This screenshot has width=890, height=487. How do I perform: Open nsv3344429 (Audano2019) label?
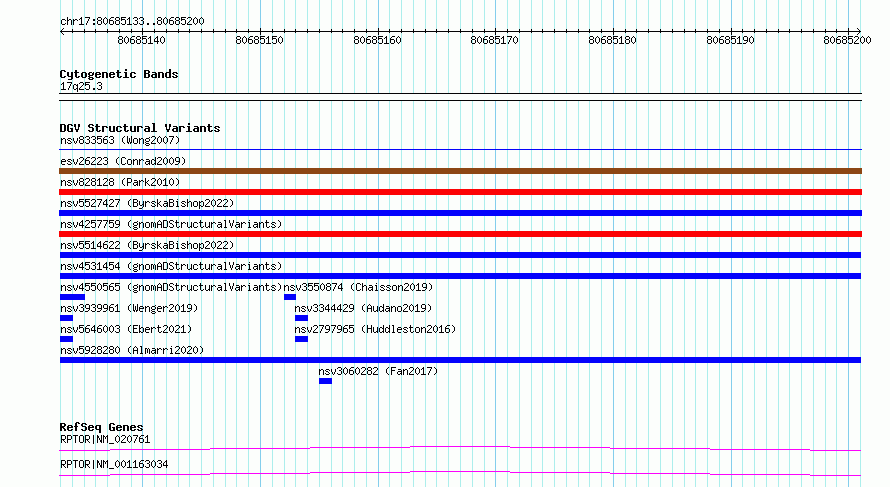(363, 308)
